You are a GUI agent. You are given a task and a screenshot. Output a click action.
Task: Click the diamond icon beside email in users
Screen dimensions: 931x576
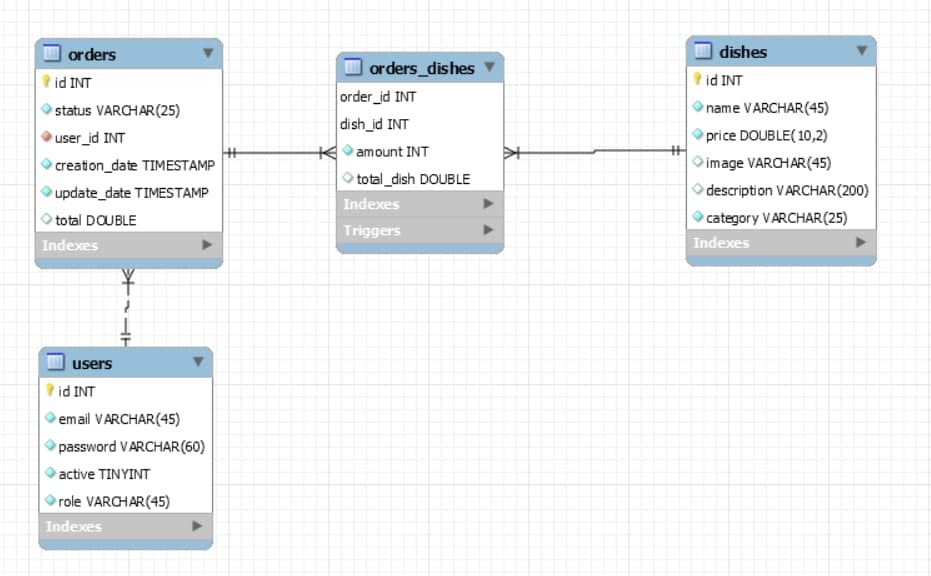(x=48, y=418)
